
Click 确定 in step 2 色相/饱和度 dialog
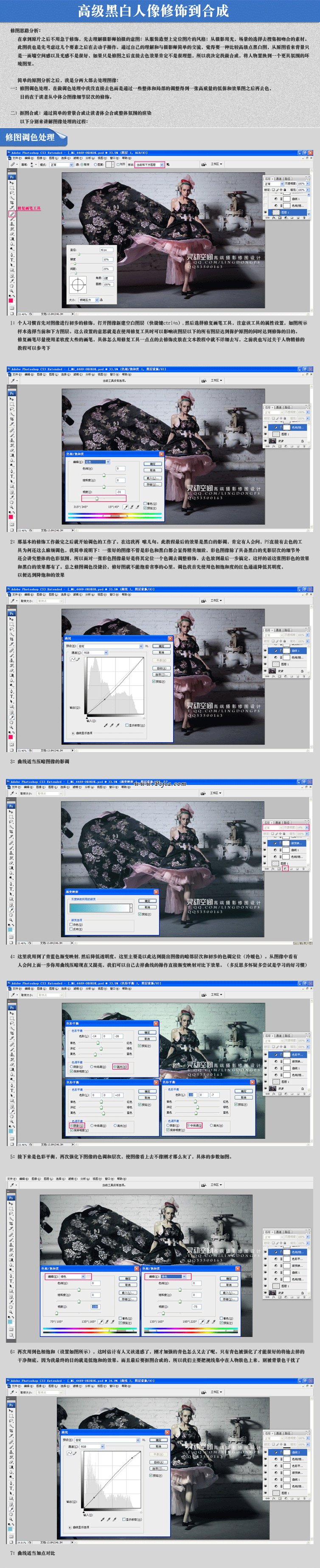tap(153, 464)
